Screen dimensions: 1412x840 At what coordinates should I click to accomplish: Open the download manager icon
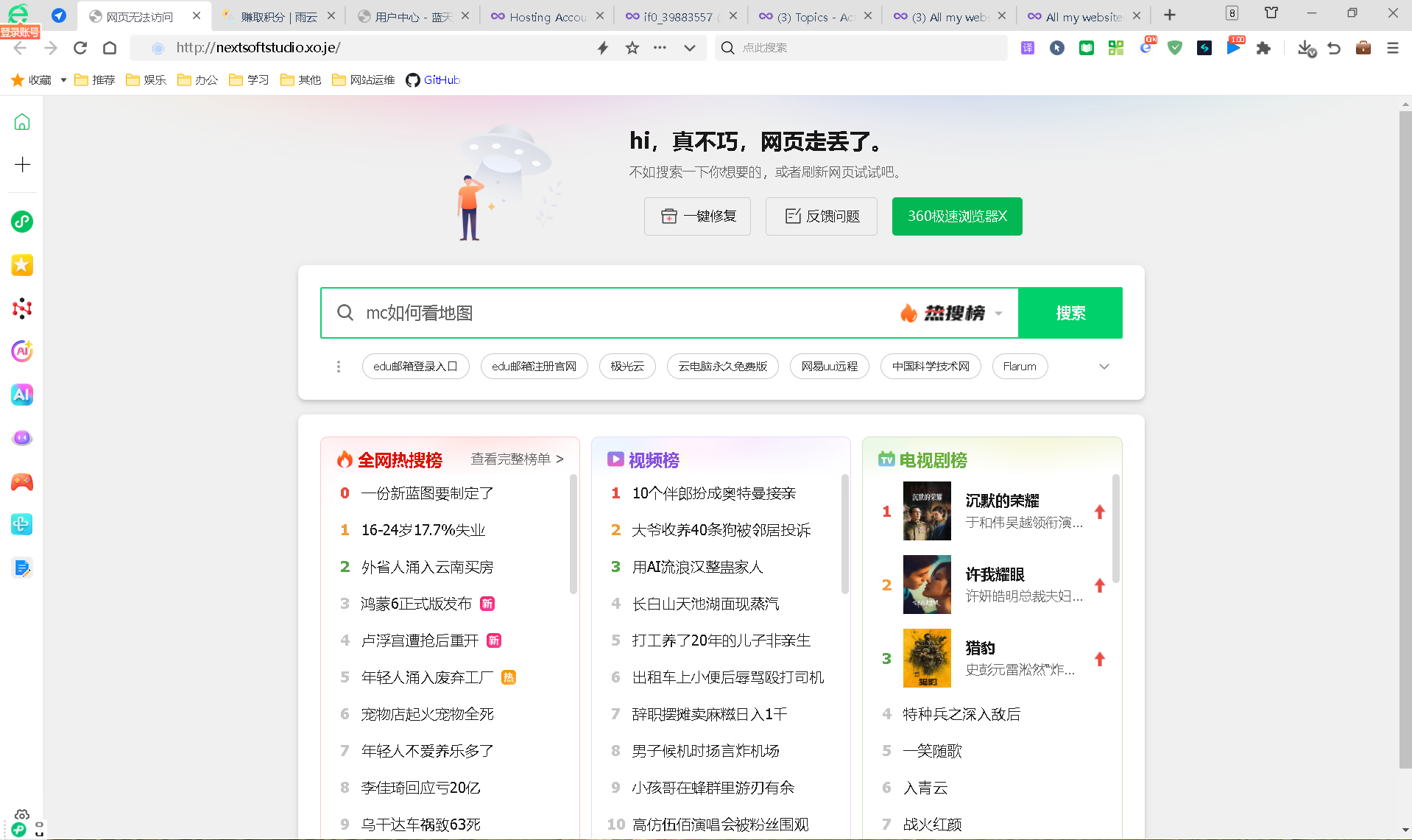pos(1305,48)
